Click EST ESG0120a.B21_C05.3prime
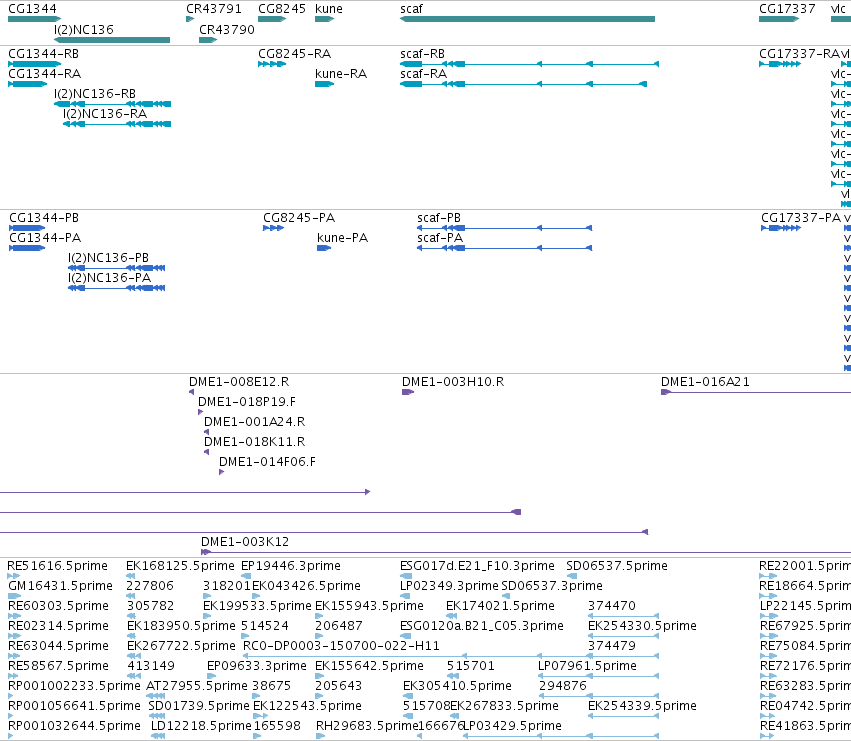 click(482, 626)
